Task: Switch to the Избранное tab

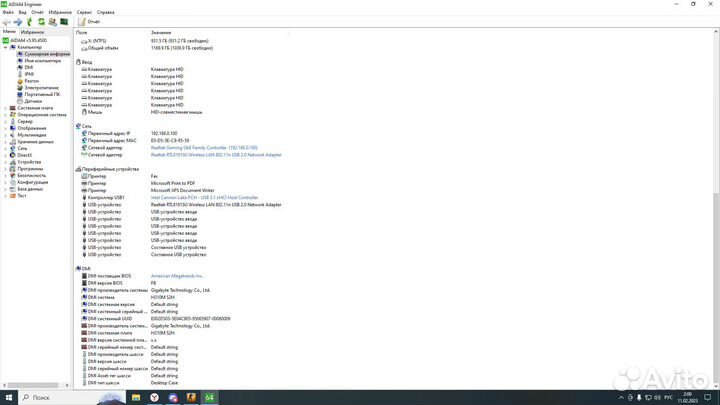Action: [33, 32]
